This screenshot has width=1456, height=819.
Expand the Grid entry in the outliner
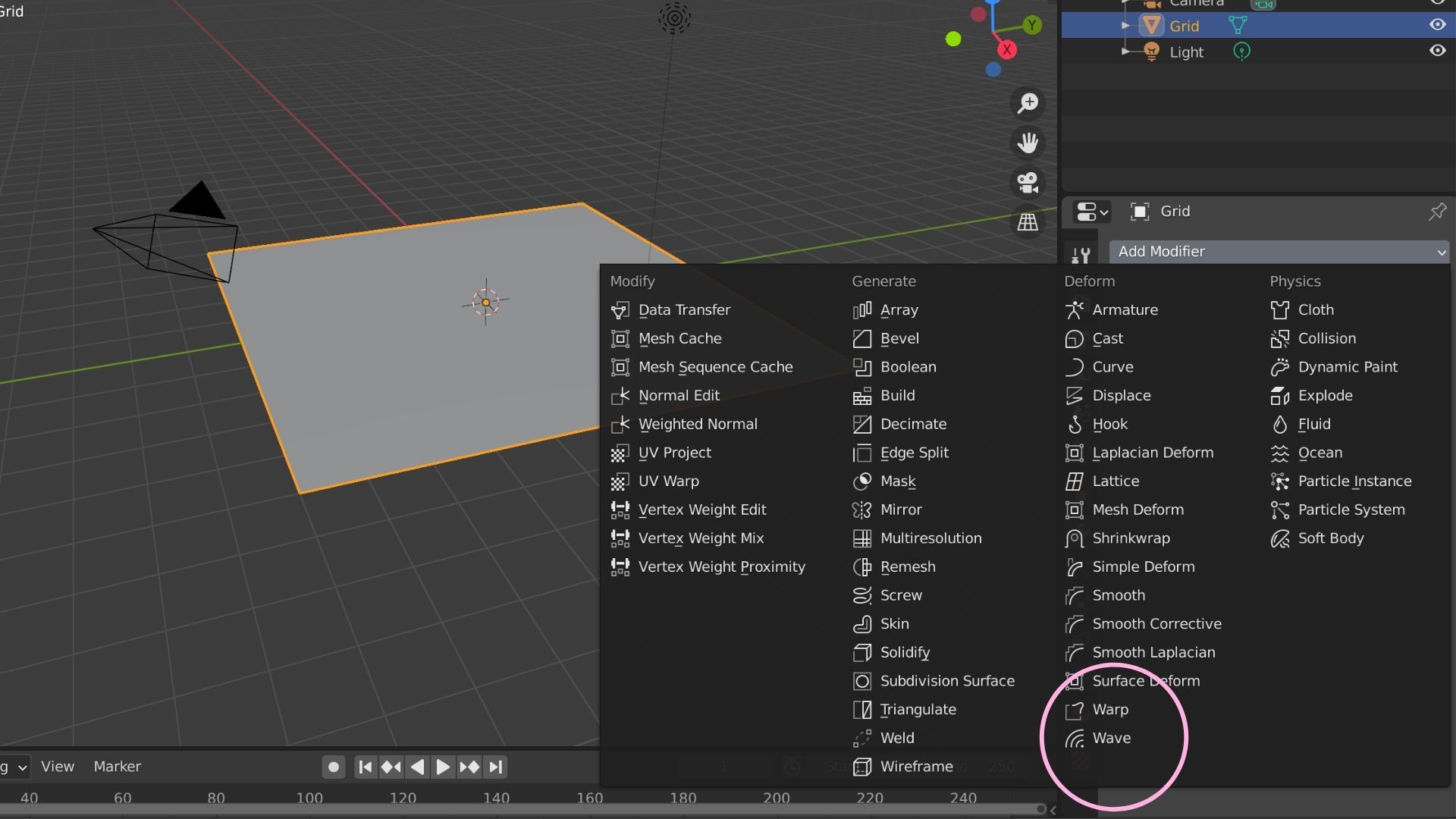pyautogui.click(x=1125, y=25)
